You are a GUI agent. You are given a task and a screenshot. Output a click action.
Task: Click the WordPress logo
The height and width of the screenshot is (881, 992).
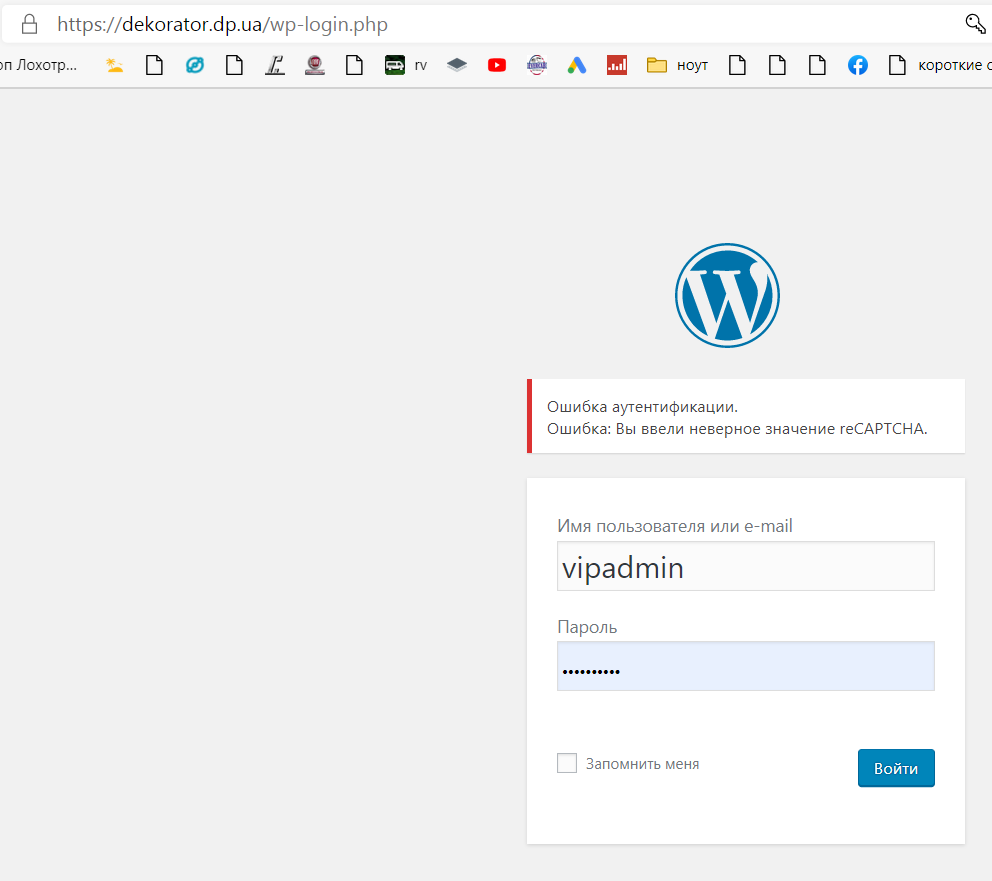click(x=727, y=295)
